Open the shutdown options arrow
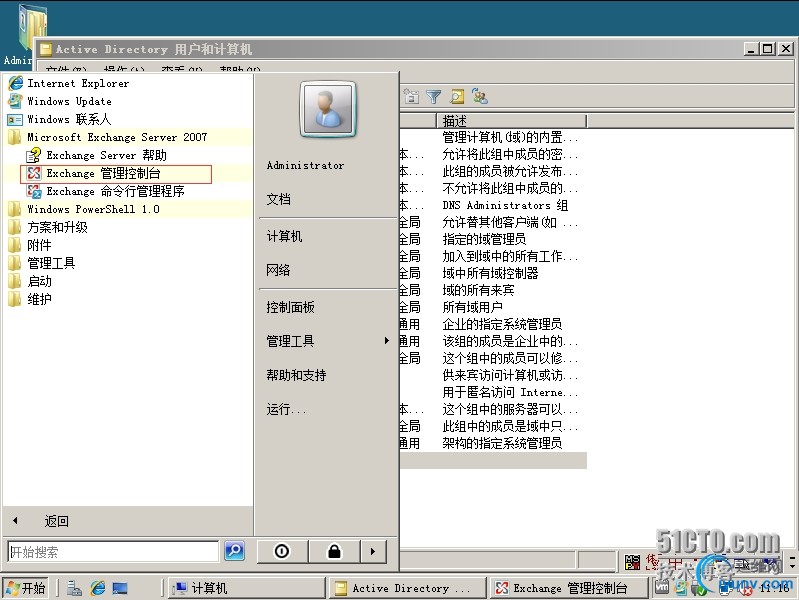799x600 pixels. 373,551
